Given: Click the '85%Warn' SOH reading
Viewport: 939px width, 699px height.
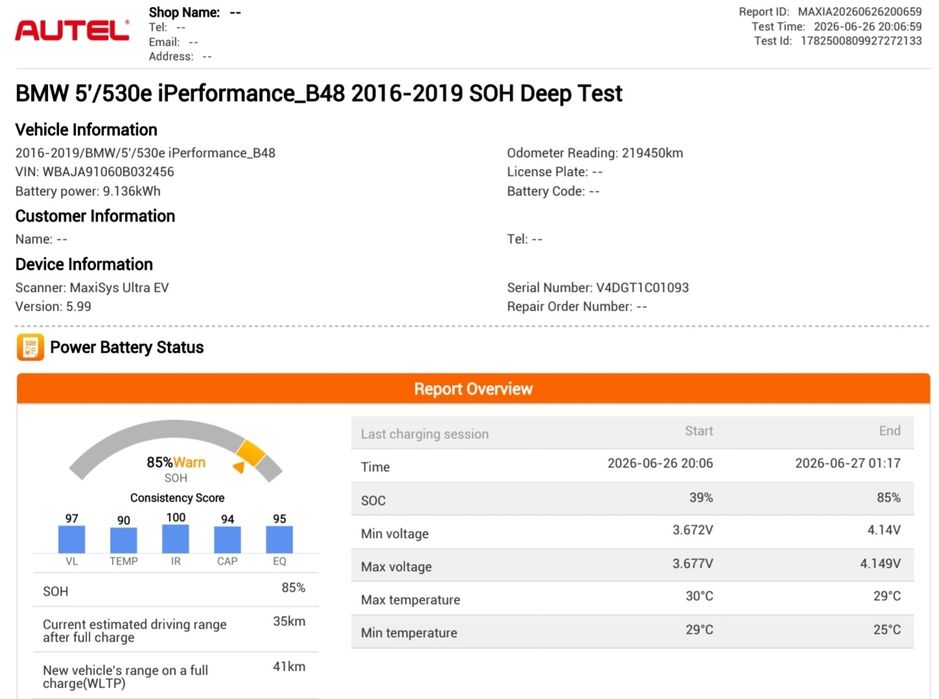Looking at the screenshot, I should 176,462.
